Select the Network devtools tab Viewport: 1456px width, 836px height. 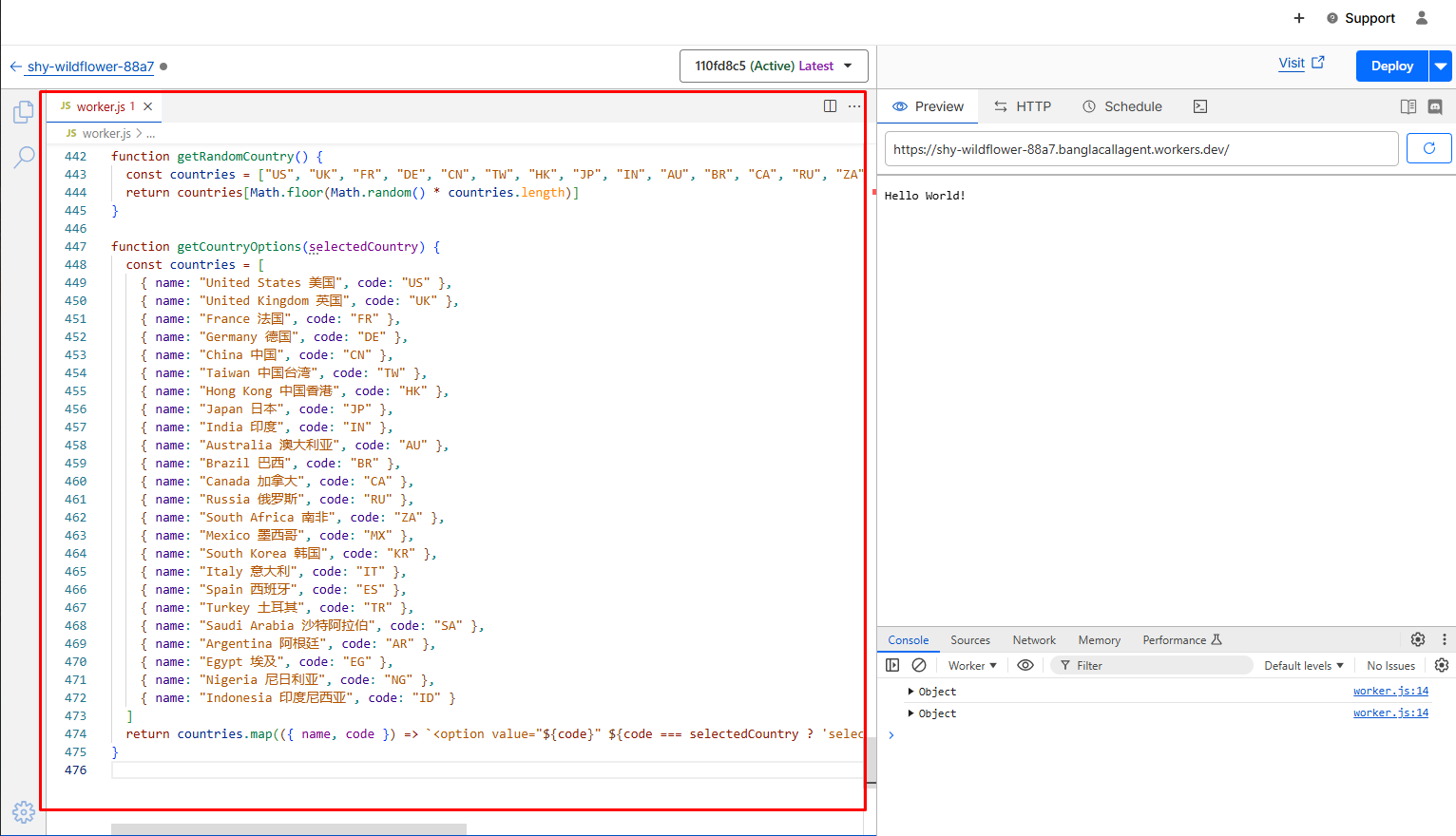coord(1034,640)
